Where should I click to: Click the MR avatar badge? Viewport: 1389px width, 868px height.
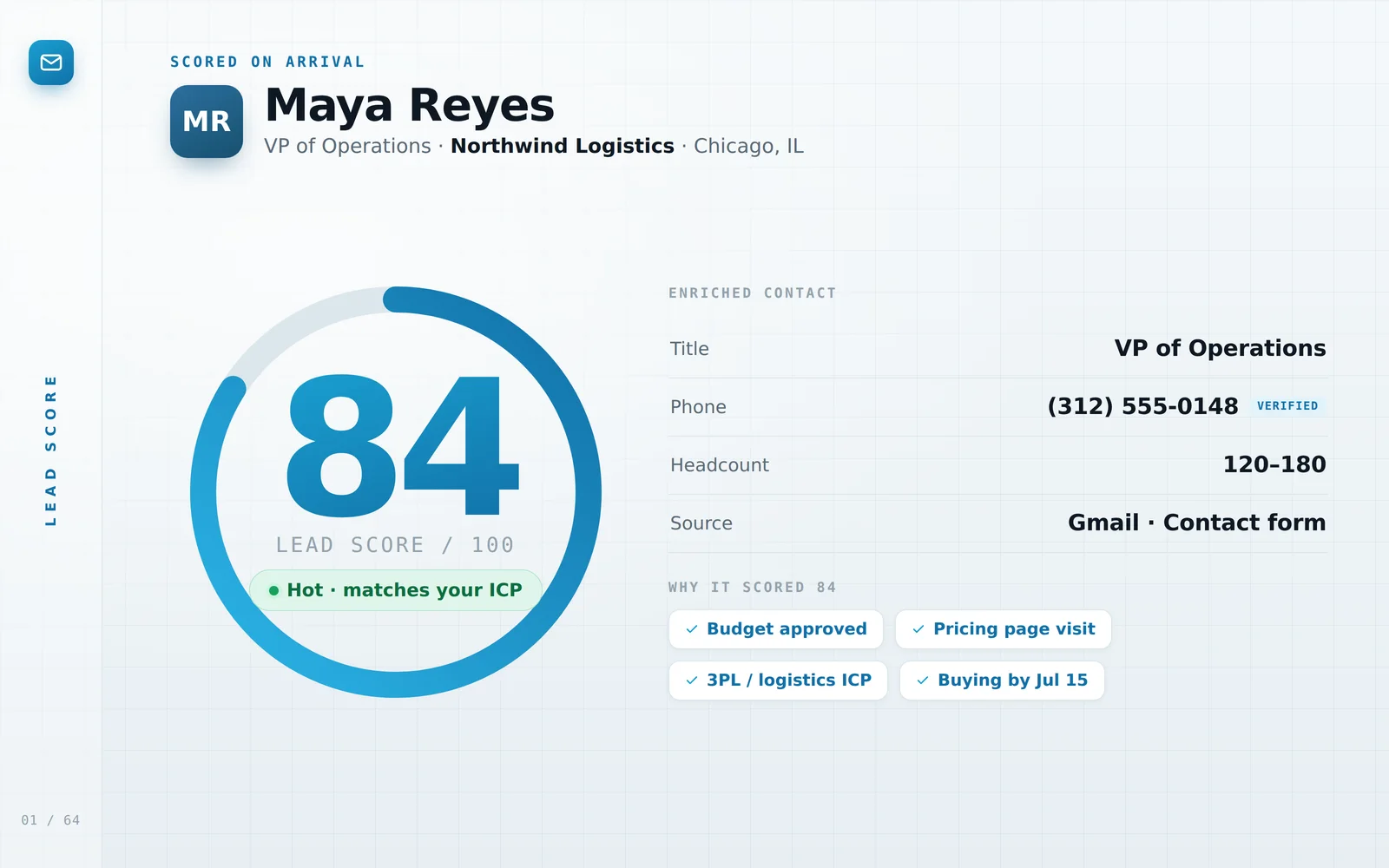[207, 122]
